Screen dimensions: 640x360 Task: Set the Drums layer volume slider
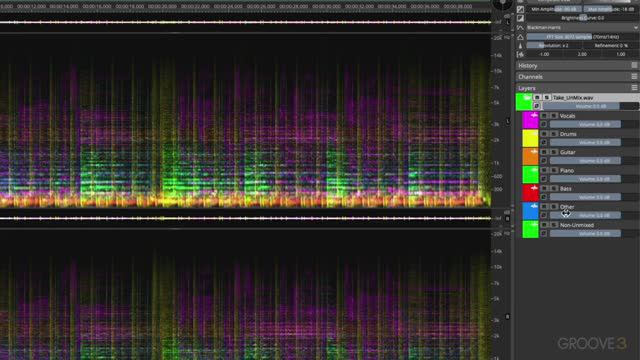594,142
